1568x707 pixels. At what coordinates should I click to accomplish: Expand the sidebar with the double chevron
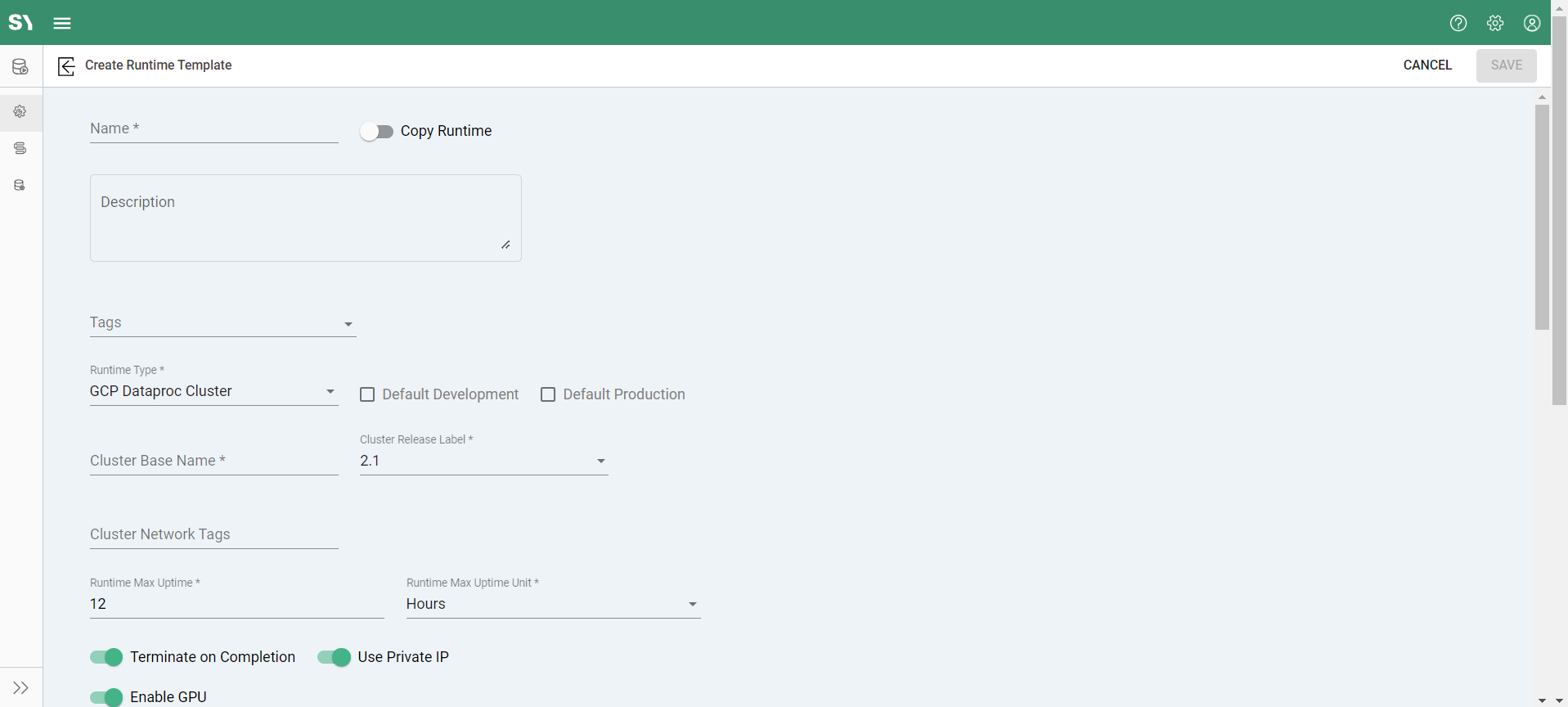click(20, 687)
